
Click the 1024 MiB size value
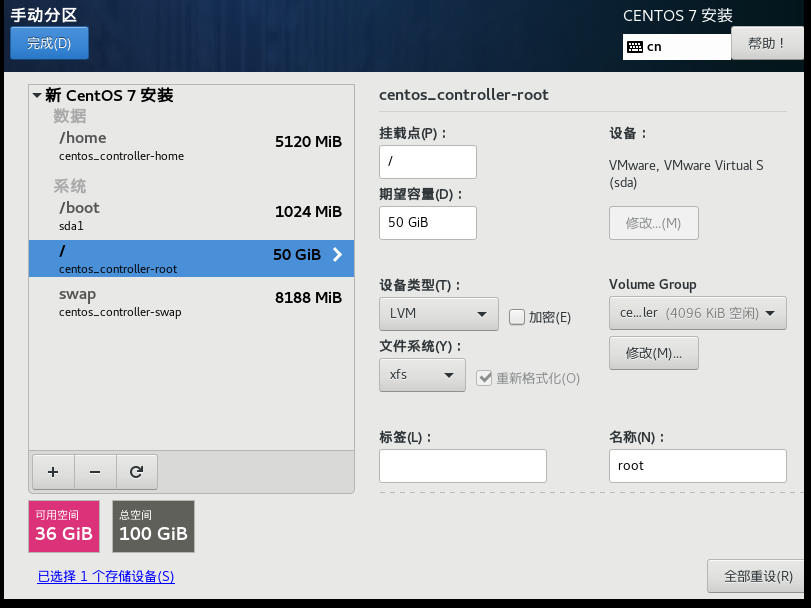point(308,212)
